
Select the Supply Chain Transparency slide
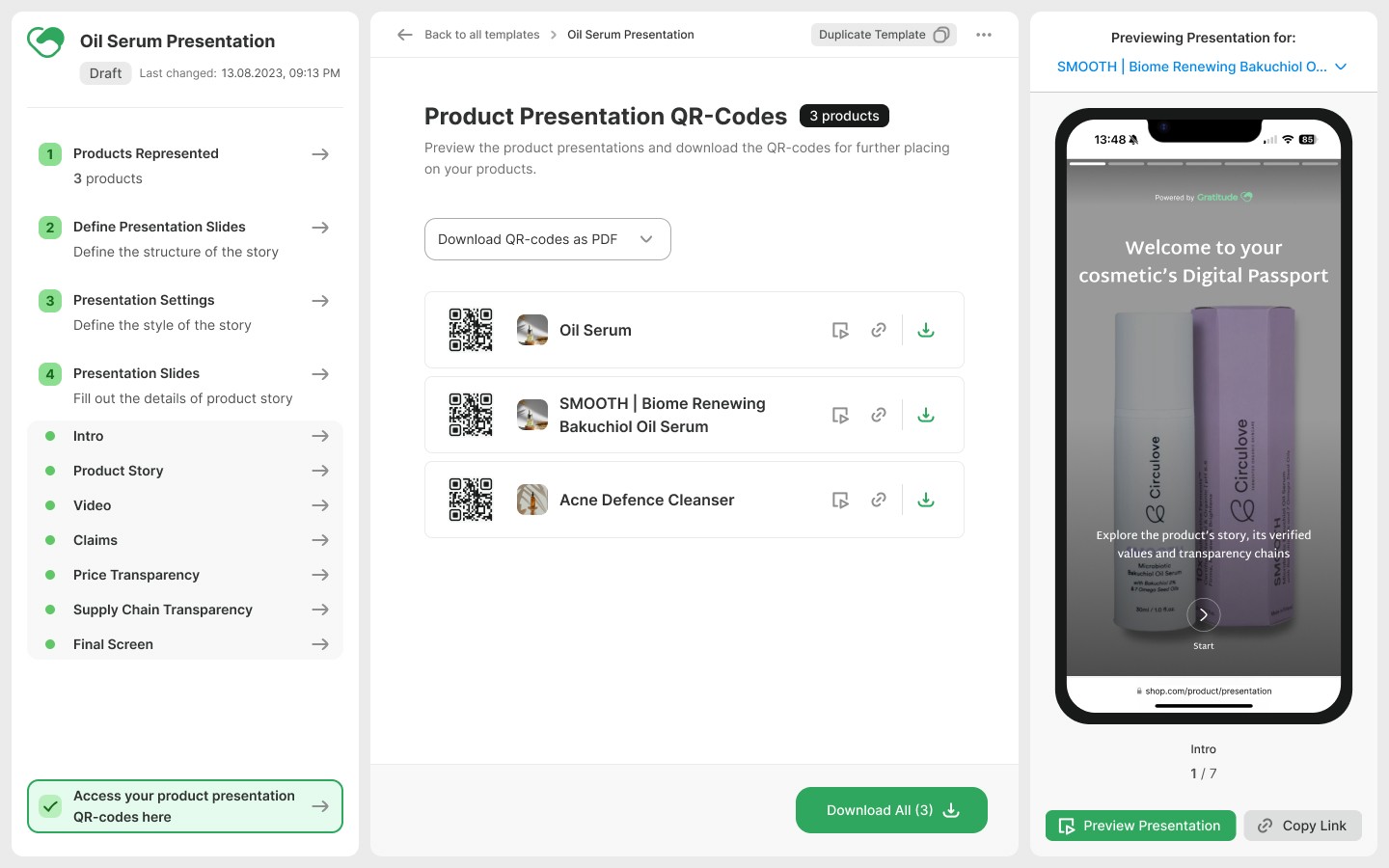click(185, 610)
